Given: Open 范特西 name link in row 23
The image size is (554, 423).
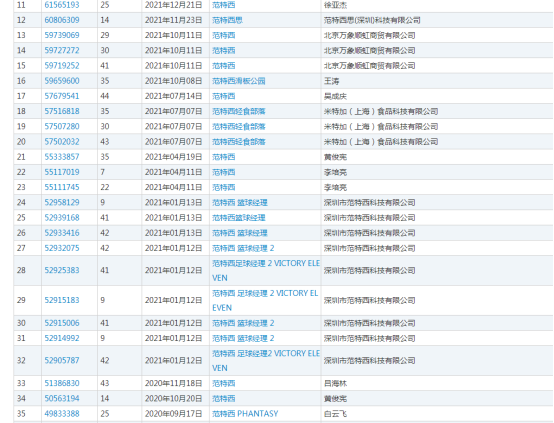Looking at the screenshot, I should coord(224,187).
